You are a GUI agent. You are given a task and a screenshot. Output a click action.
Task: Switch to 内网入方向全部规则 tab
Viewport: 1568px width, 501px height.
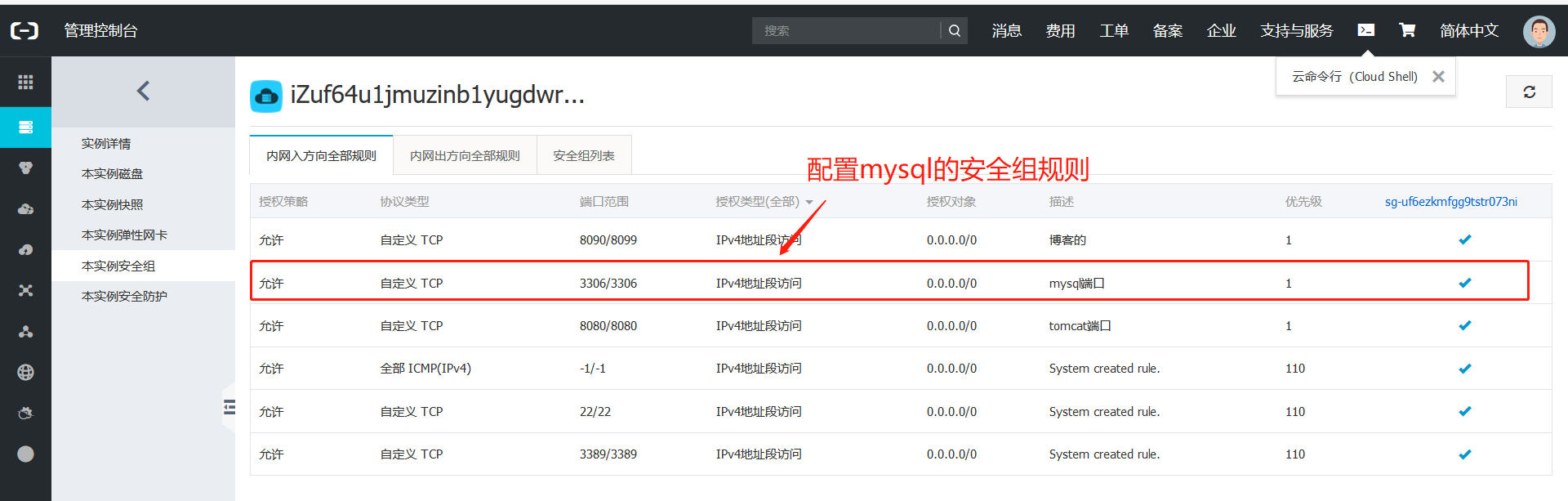tap(321, 155)
